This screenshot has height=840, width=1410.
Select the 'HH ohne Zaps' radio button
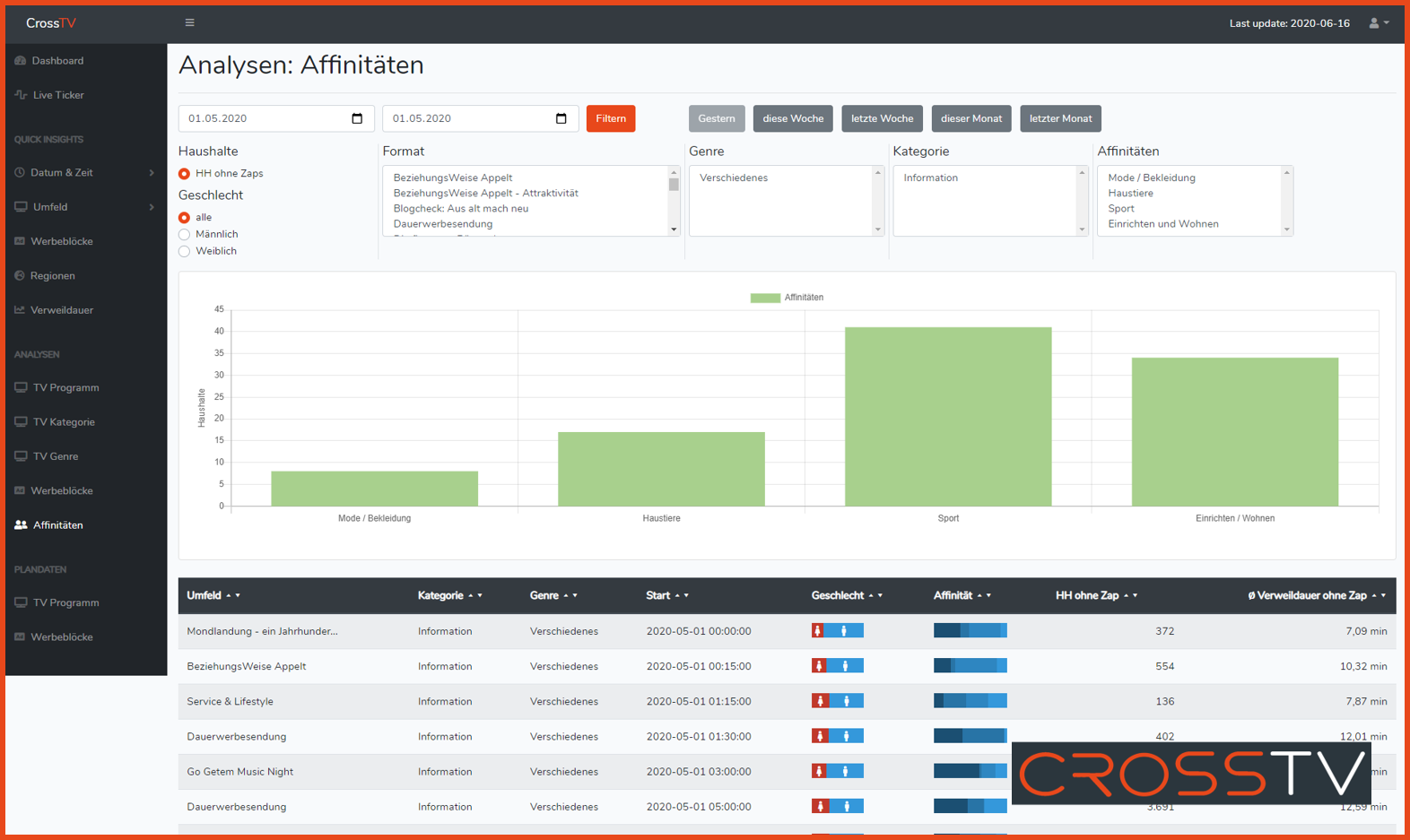coord(184,174)
